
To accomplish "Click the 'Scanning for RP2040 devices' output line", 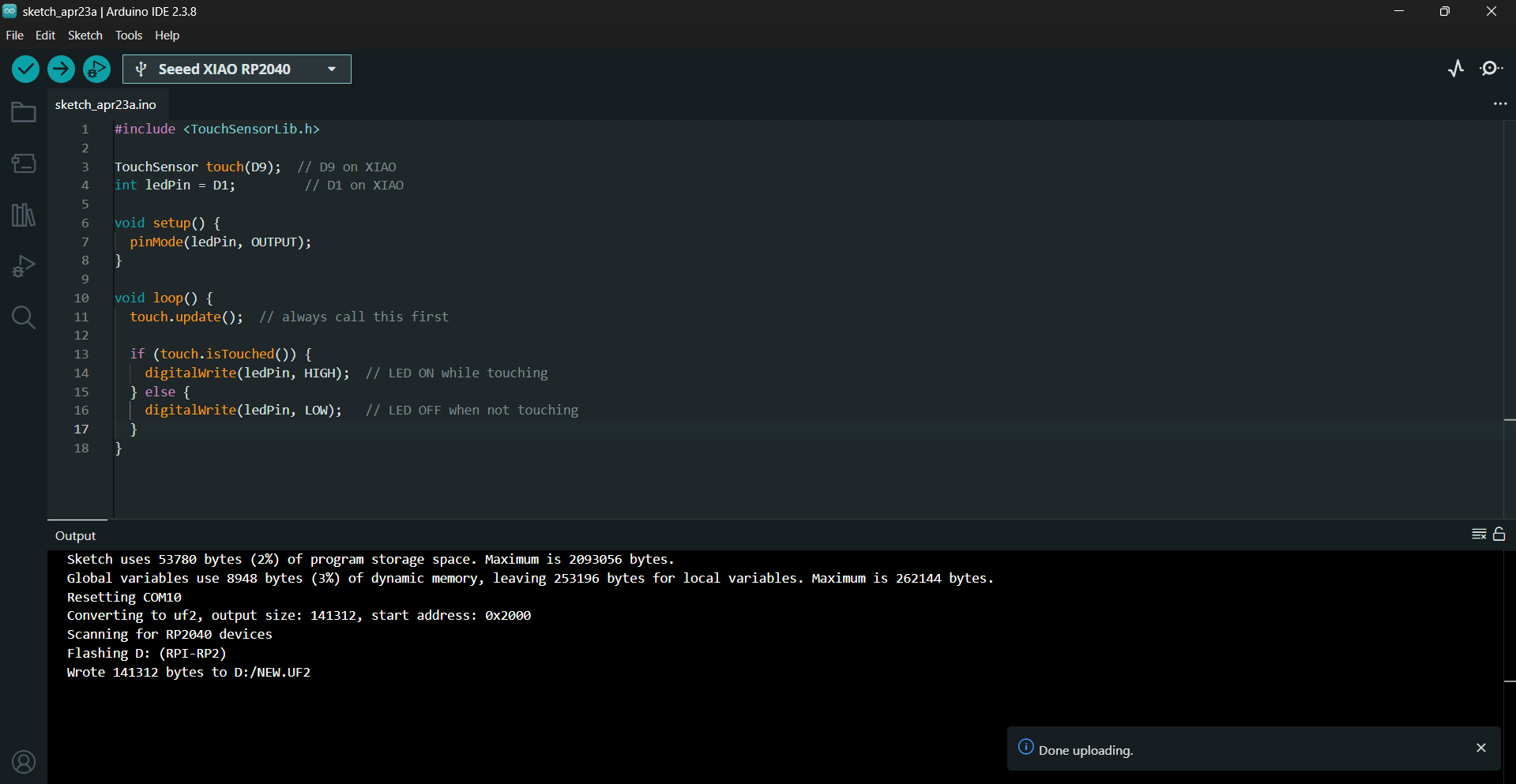I will (x=169, y=635).
